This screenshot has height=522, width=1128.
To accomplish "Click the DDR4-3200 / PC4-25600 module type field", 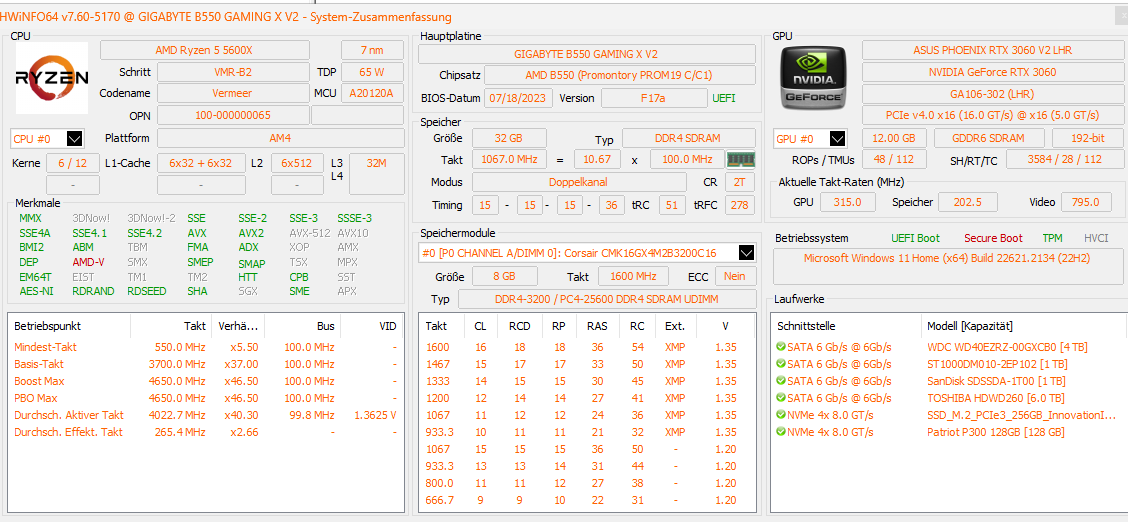I will (606, 299).
